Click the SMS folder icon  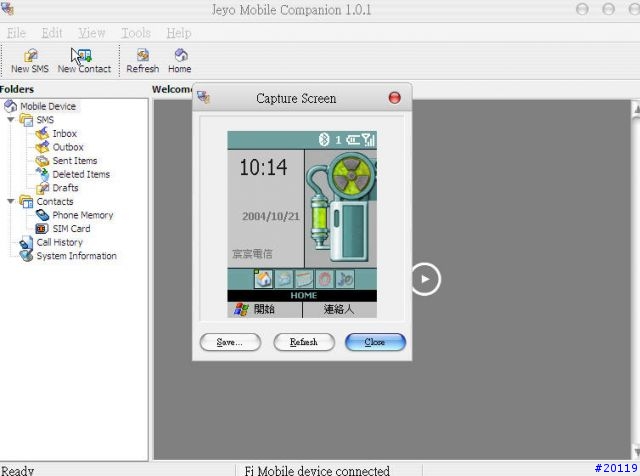tap(27, 120)
